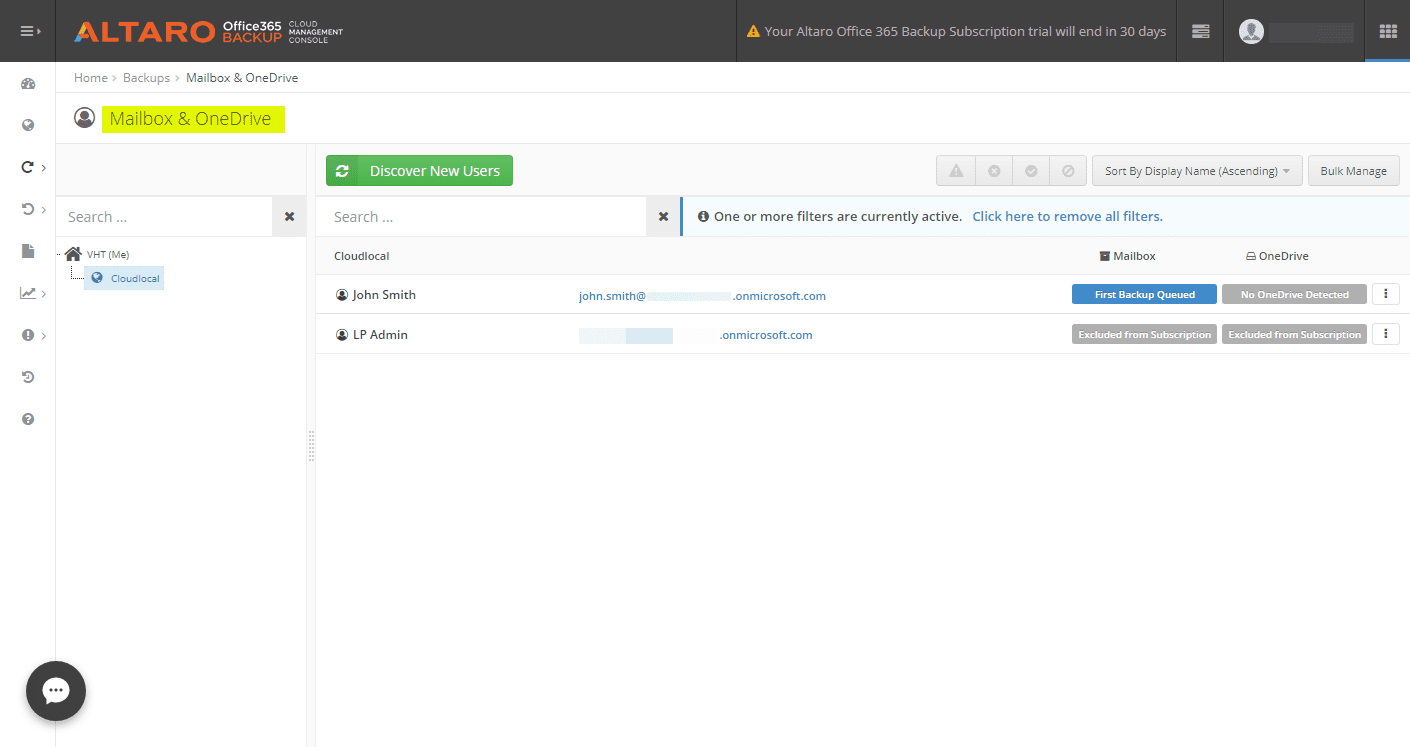The height and width of the screenshot is (747, 1410).
Task: Toggle the hamburger sidebar menu
Action: click(28, 31)
